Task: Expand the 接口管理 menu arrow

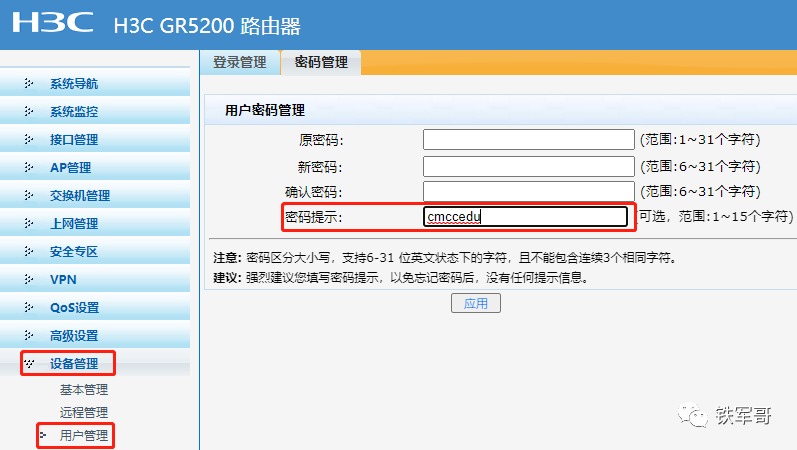Action: [x=28, y=139]
